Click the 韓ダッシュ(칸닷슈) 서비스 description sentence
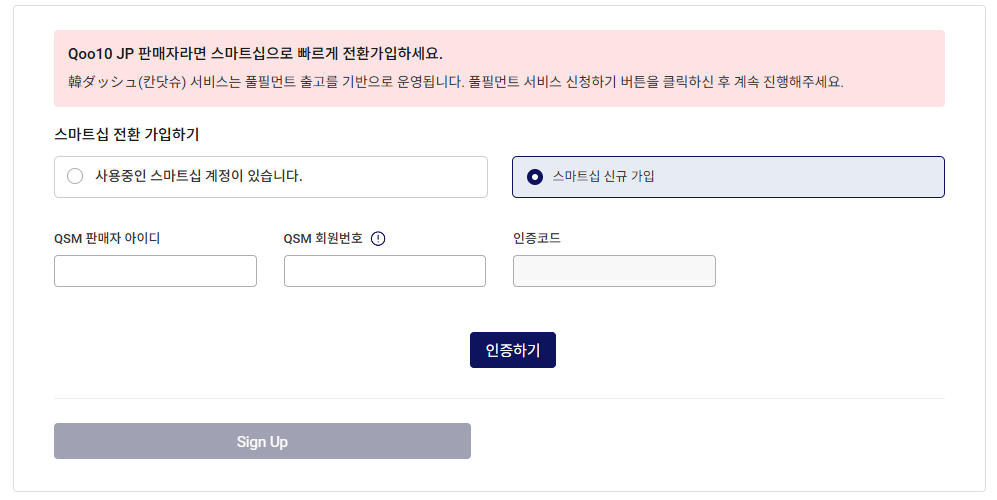 (x=455, y=82)
